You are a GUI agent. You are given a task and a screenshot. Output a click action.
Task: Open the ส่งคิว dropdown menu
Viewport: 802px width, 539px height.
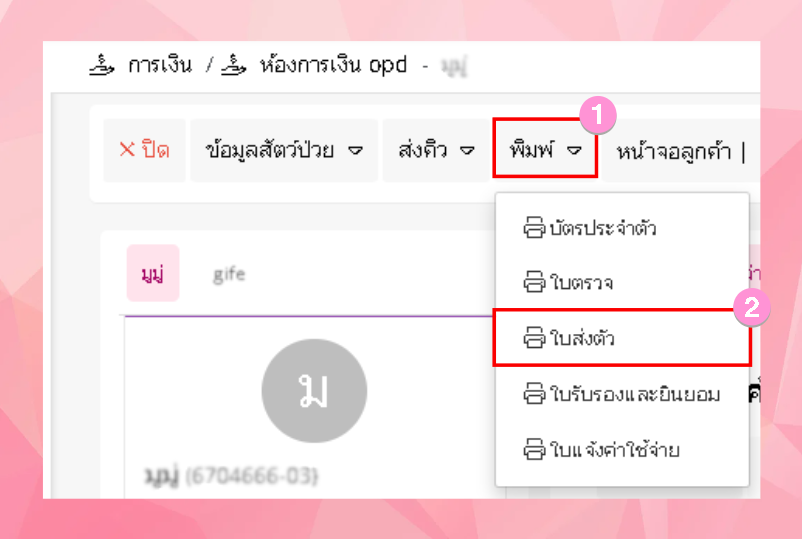[436, 150]
